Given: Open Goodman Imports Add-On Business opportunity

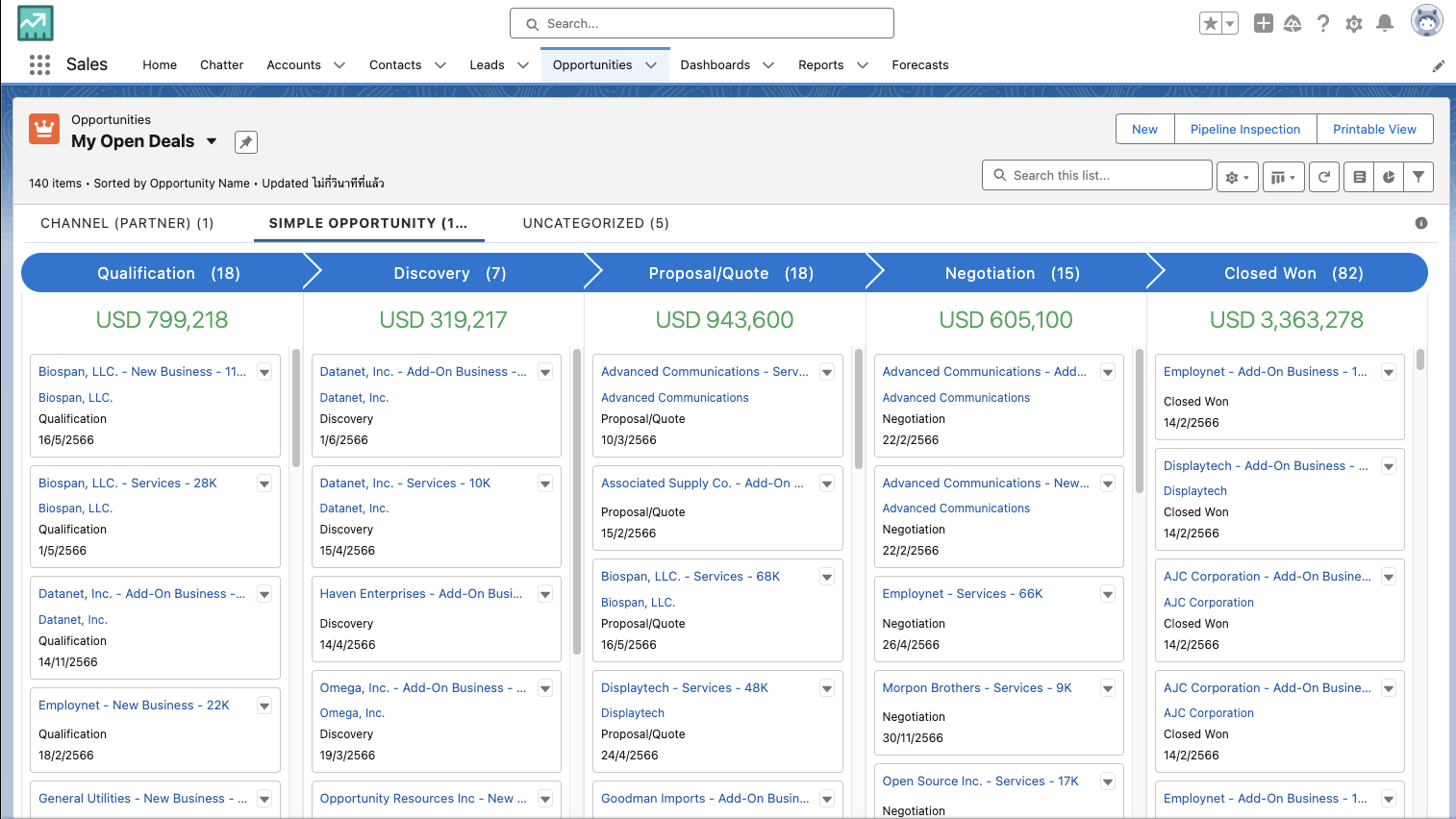Looking at the screenshot, I should point(705,799).
